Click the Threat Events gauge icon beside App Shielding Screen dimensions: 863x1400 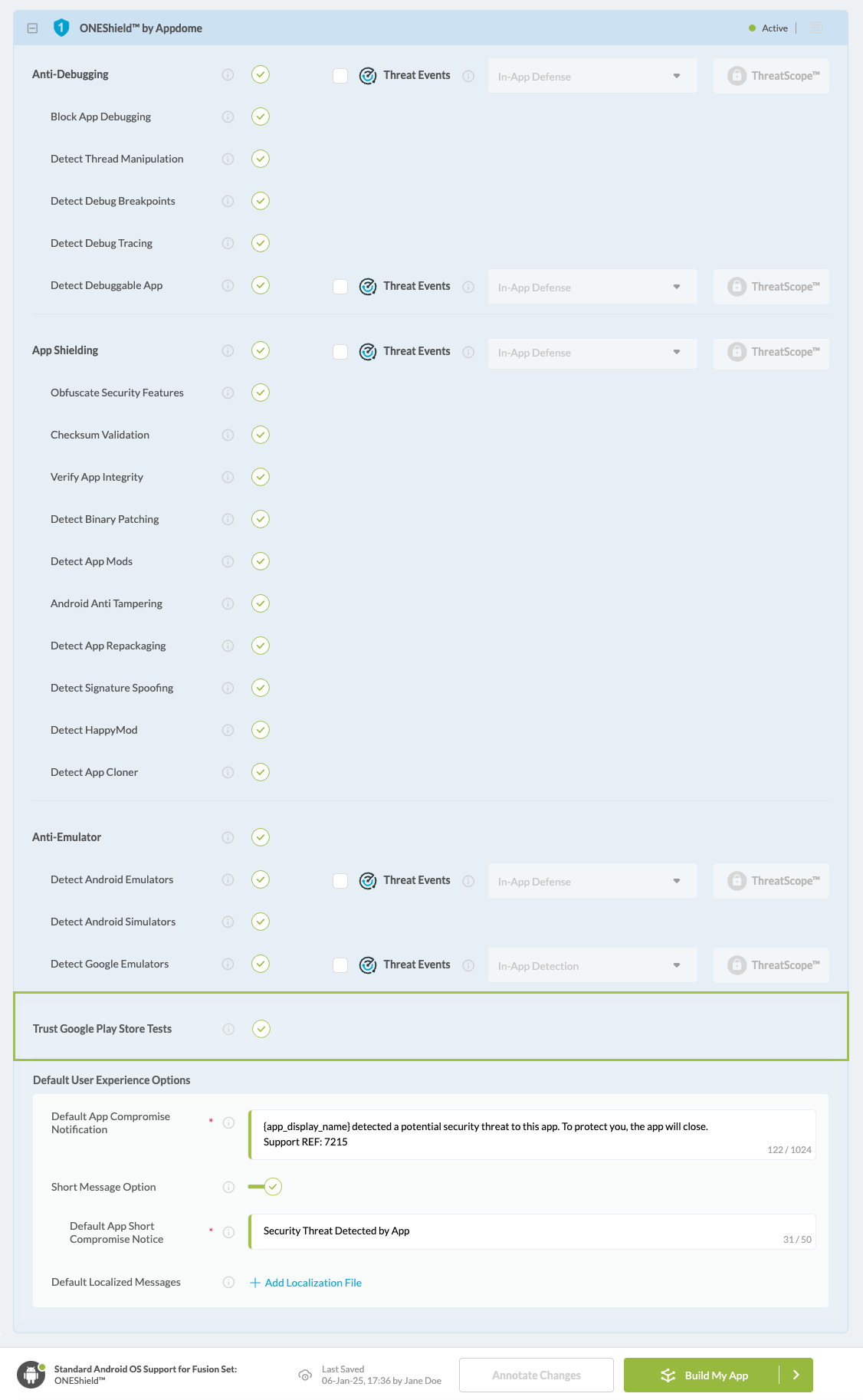(368, 351)
